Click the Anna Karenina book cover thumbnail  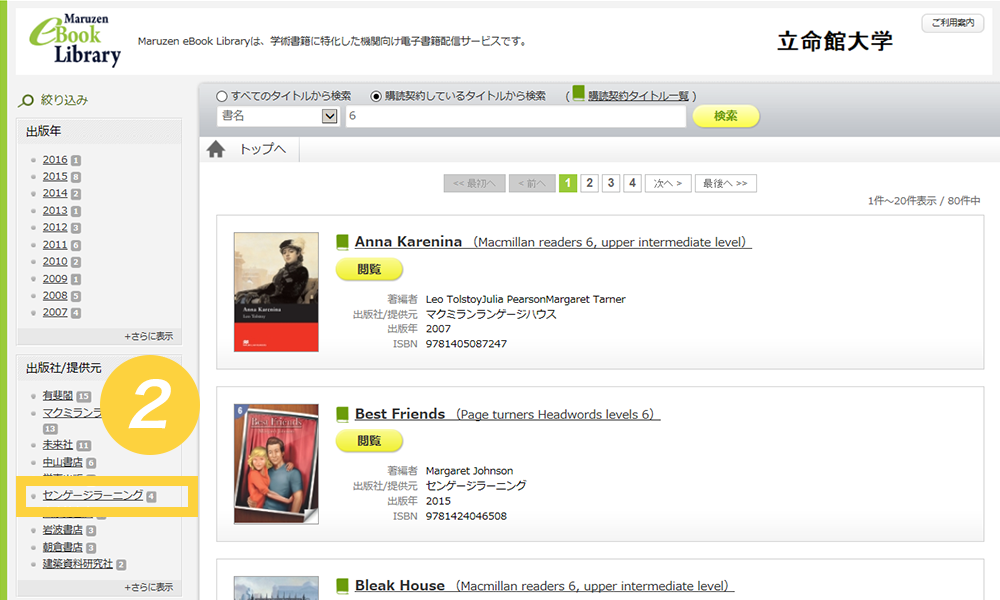[x=276, y=292]
